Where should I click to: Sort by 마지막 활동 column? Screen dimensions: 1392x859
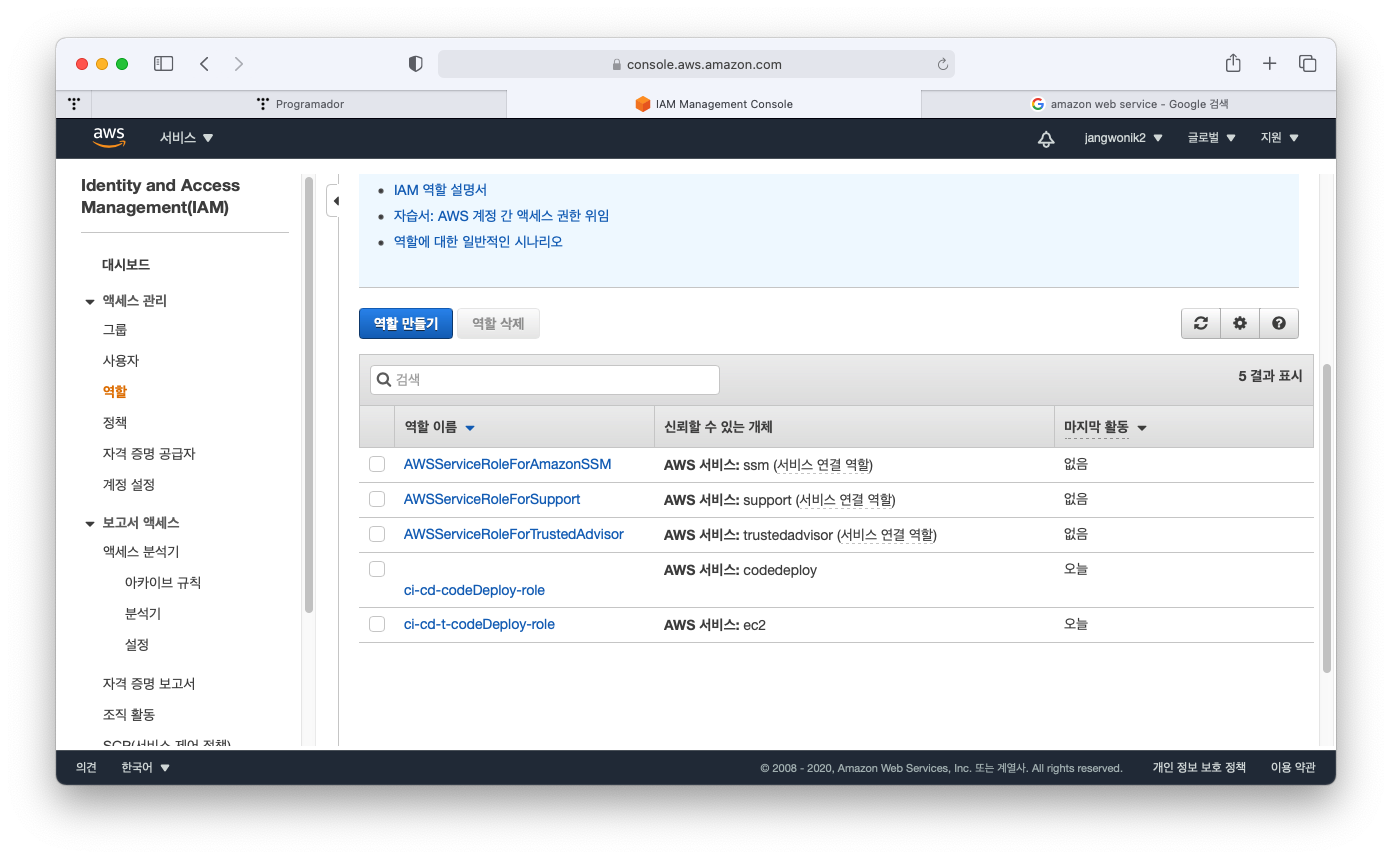(x=1105, y=427)
